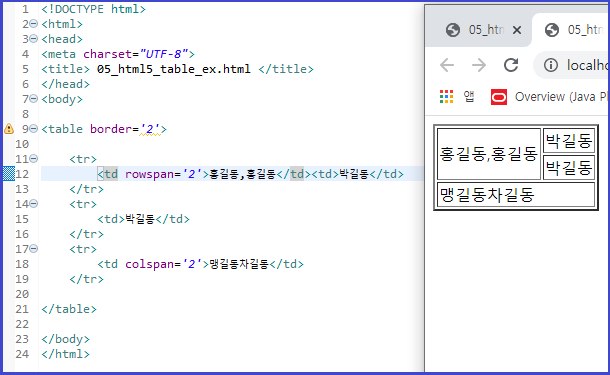Click line number 8 in the gutter
610x375 pixels.
25,114
